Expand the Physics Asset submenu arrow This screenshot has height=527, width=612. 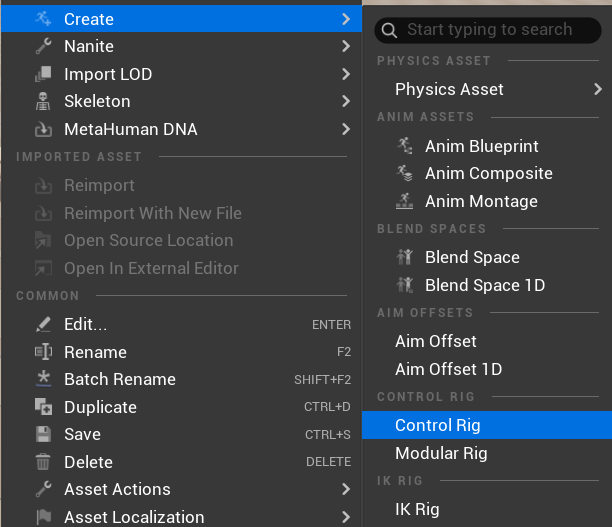pyautogui.click(x=598, y=89)
